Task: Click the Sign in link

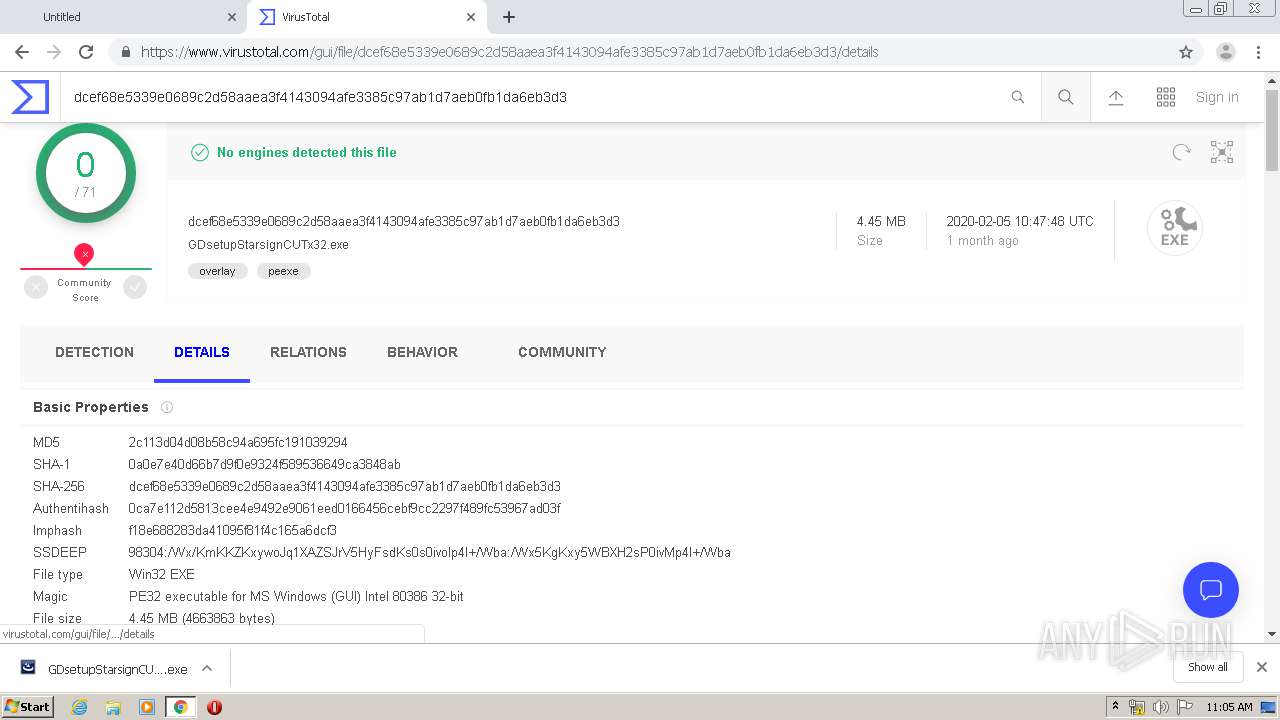Action: pyautogui.click(x=1217, y=97)
